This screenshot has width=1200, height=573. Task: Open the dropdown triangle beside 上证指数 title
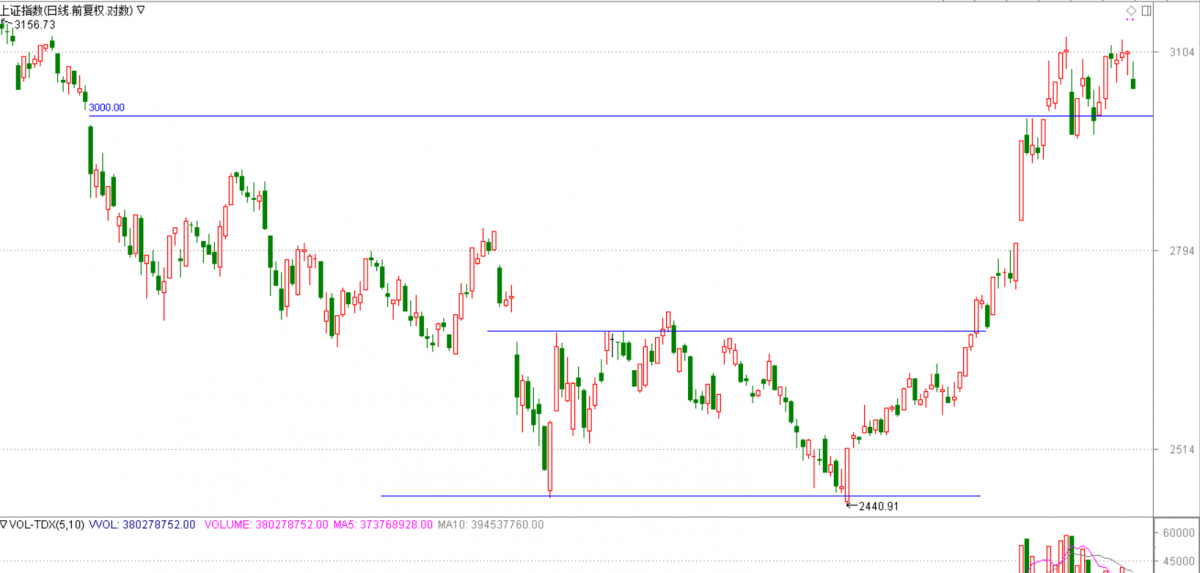tap(139, 9)
